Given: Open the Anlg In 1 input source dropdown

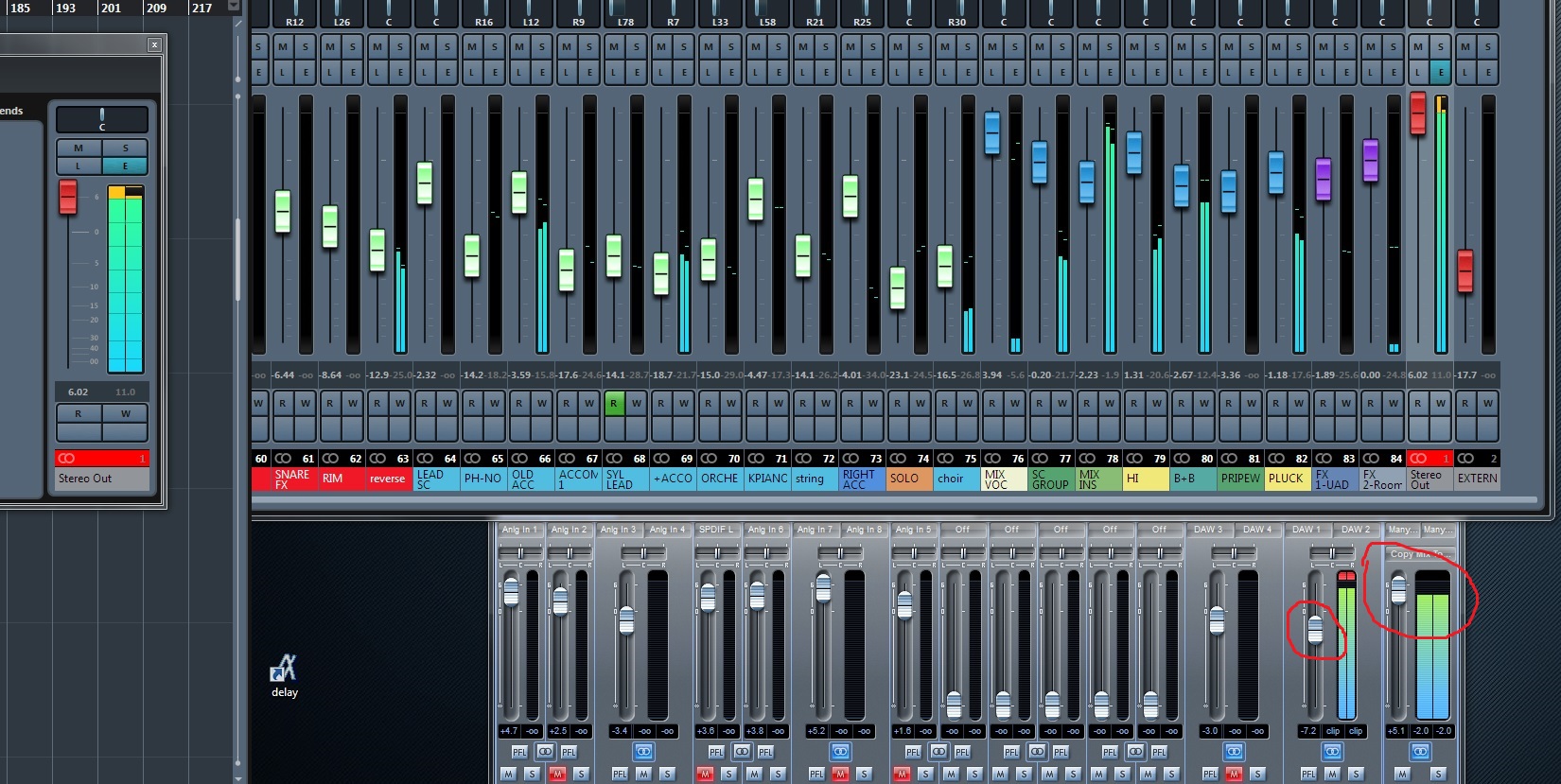Looking at the screenshot, I should coord(519,530).
